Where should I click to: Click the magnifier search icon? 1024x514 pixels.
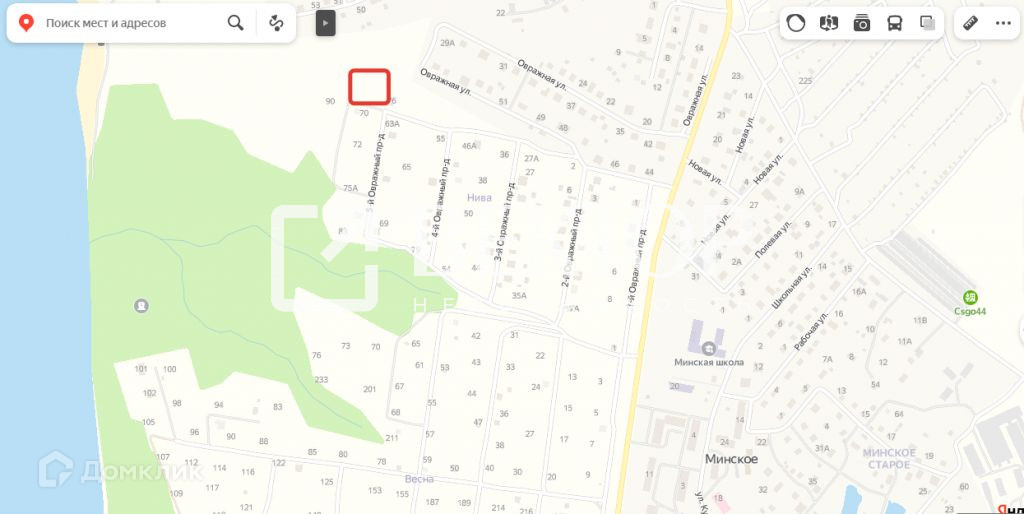[x=235, y=23]
